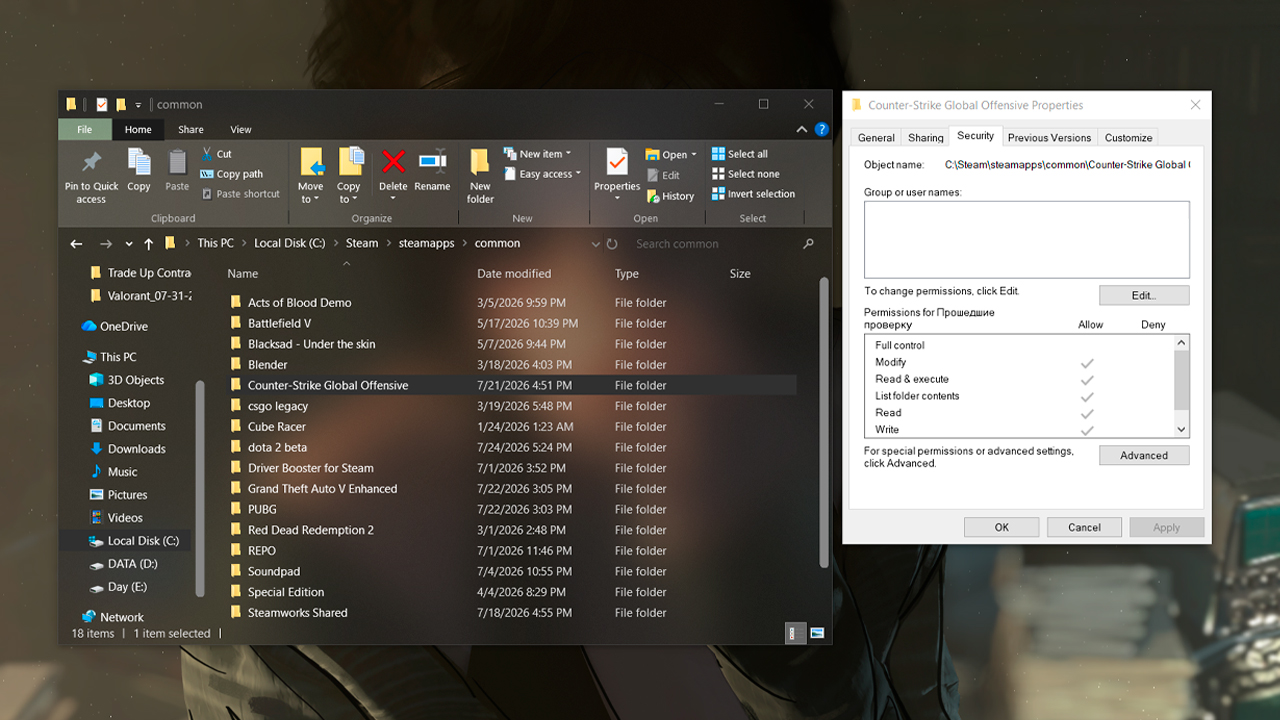Open the Move to dropdown
The height and width of the screenshot is (720, 1280).
click(x=310, y=193)
